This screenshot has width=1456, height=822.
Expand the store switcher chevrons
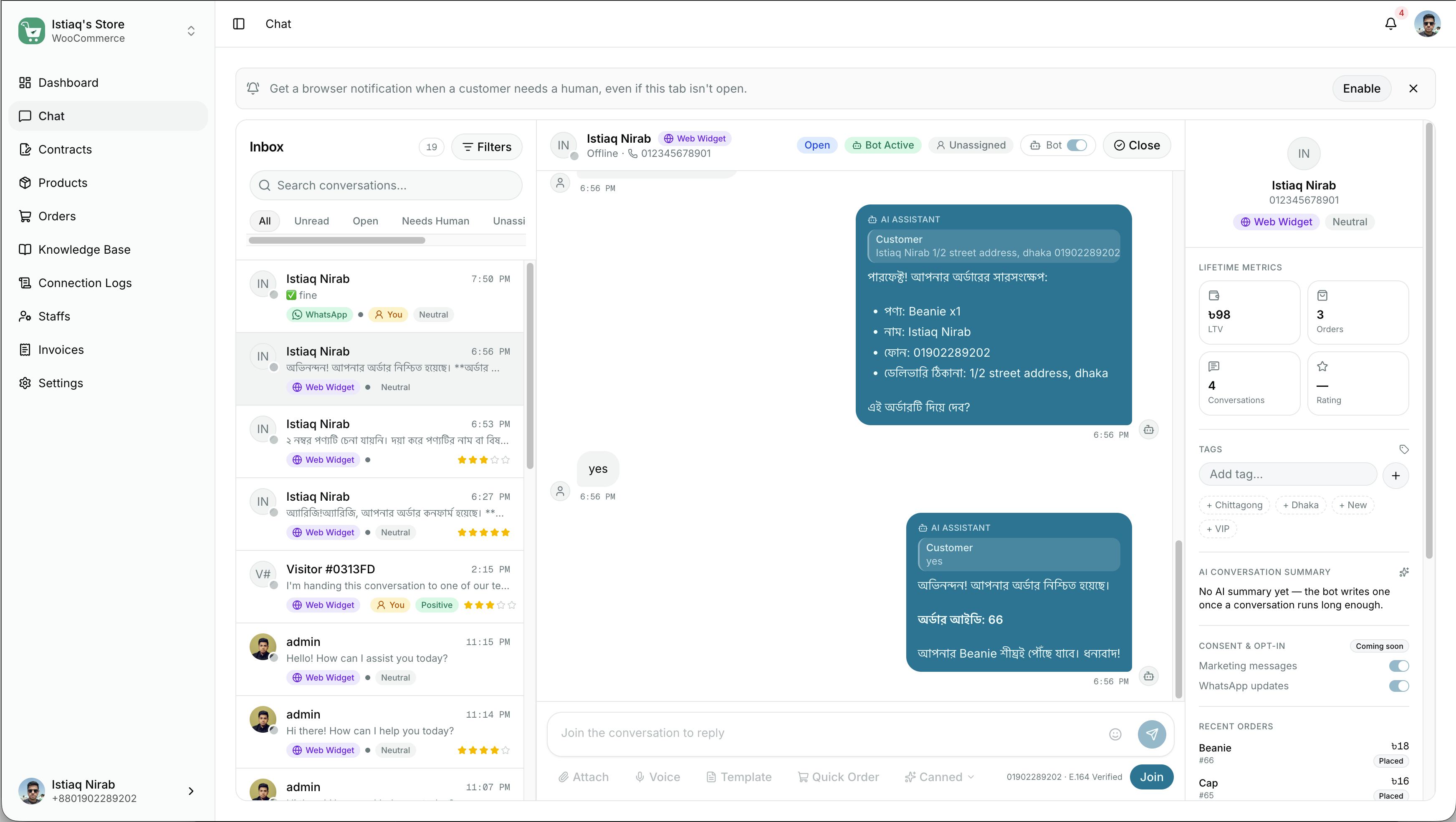[191, 30]
